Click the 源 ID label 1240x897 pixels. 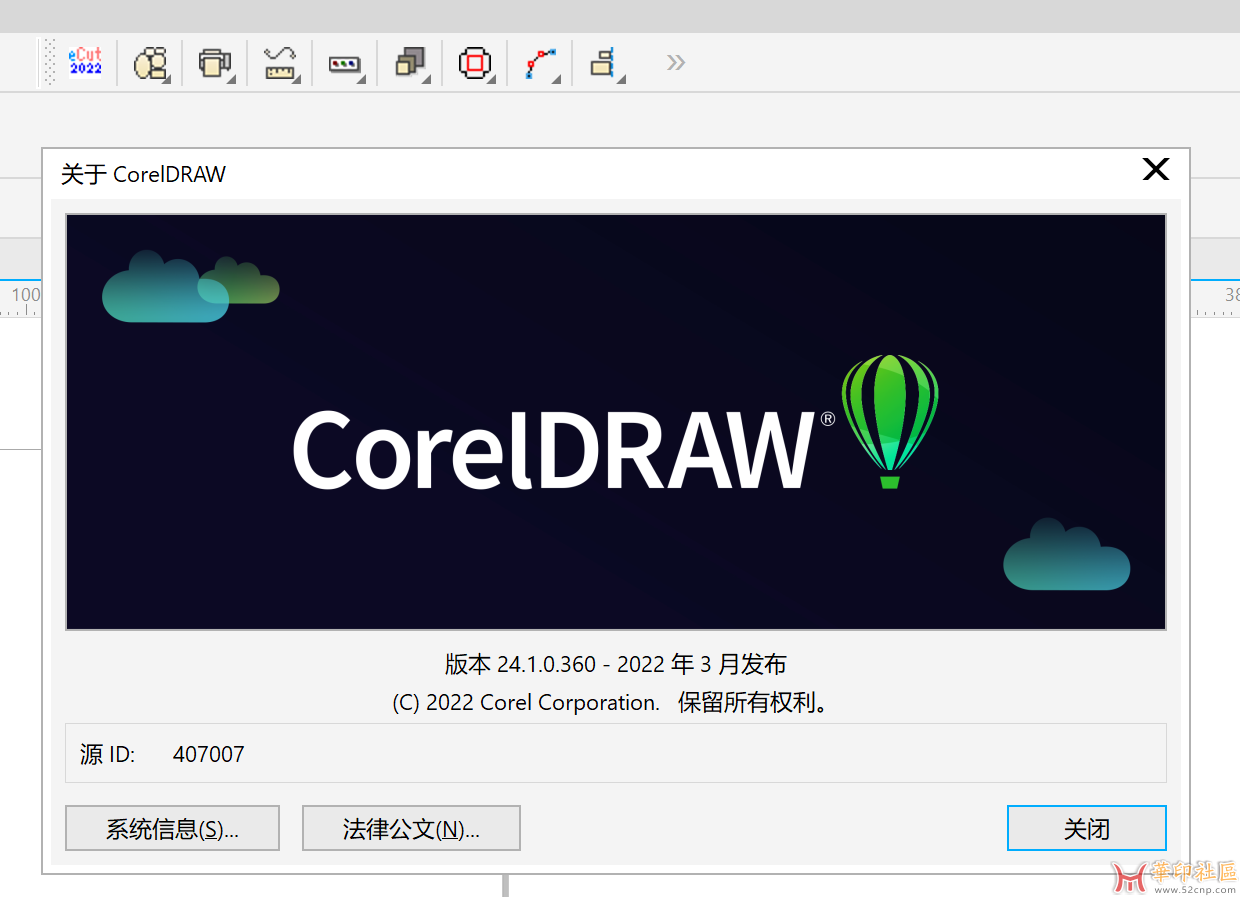coord(107,754)
